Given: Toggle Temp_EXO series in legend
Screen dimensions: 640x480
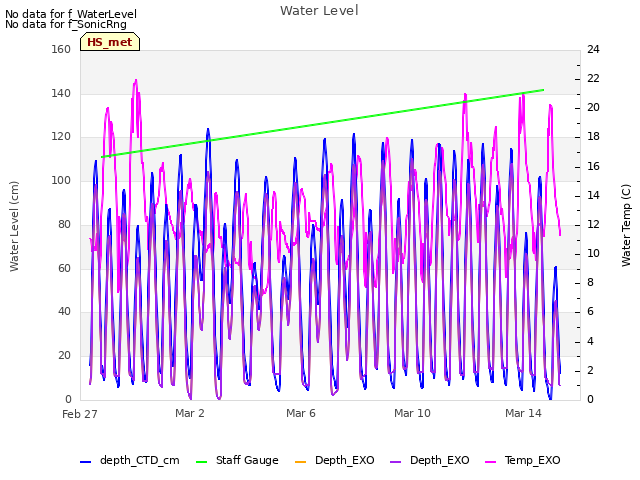Looking at the screenshot, I should pyautogui.click(x=522, y=460).
